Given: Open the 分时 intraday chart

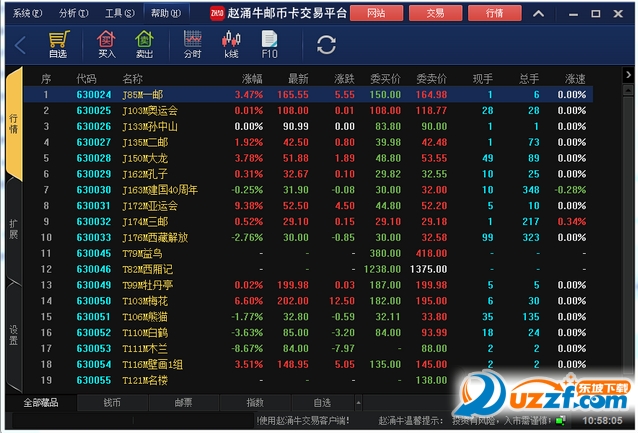Looking at the screenshot, I should (x=192, y=44).
